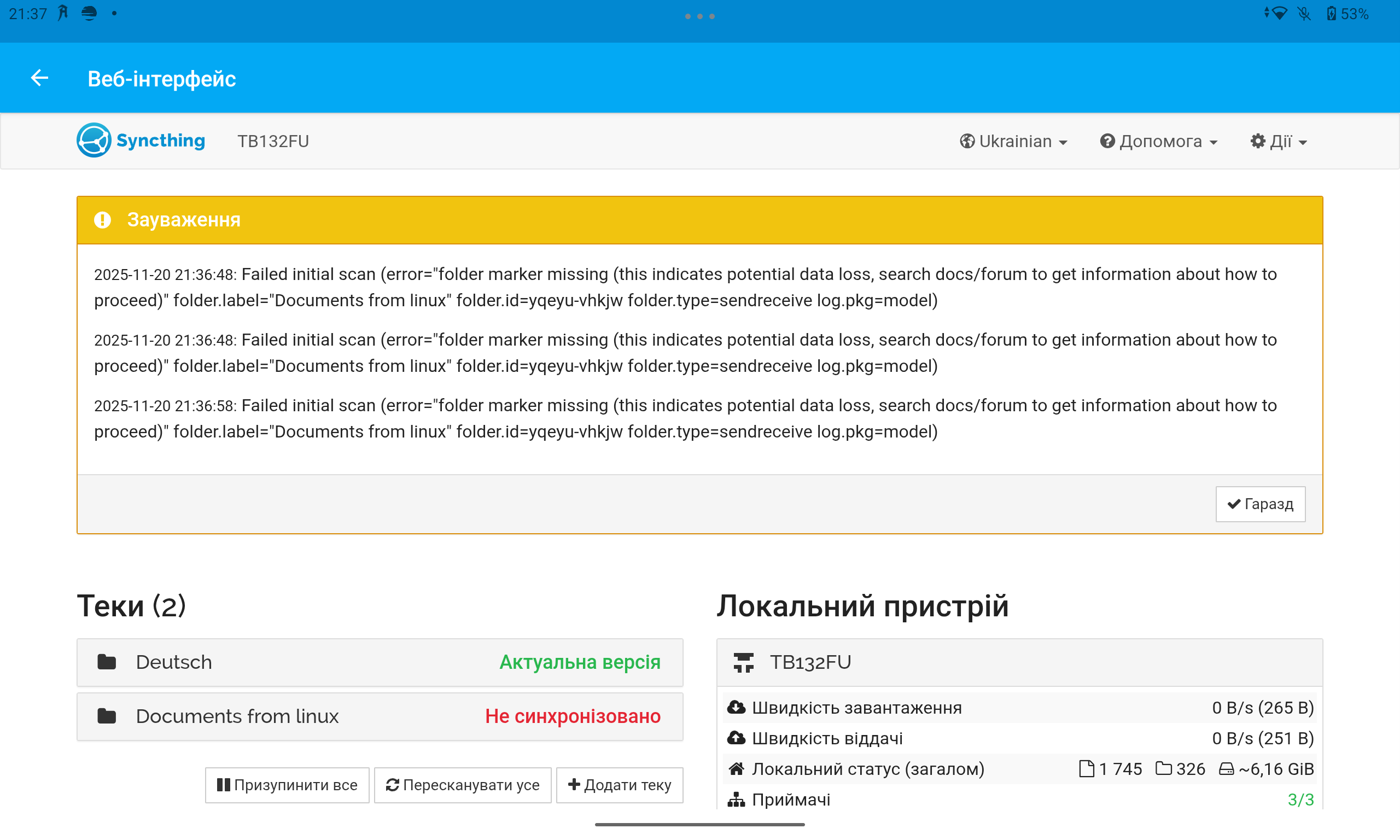Expand the Documents from linux folder

point(379,716)
